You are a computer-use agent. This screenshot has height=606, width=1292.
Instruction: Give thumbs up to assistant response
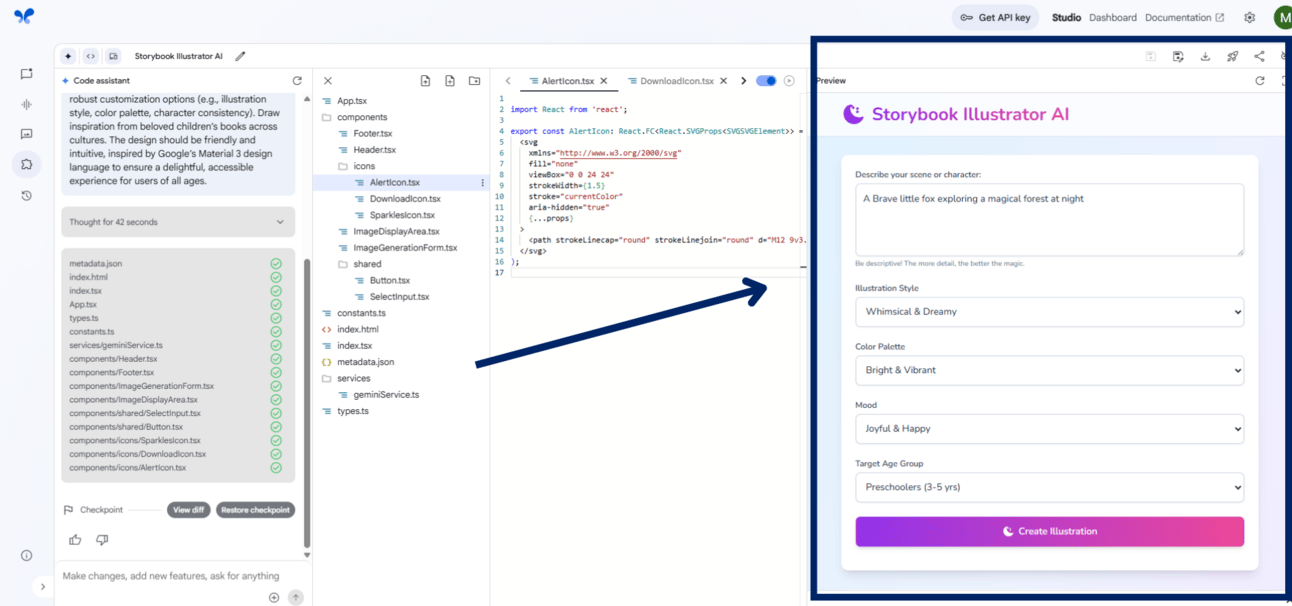click(75, 540)
